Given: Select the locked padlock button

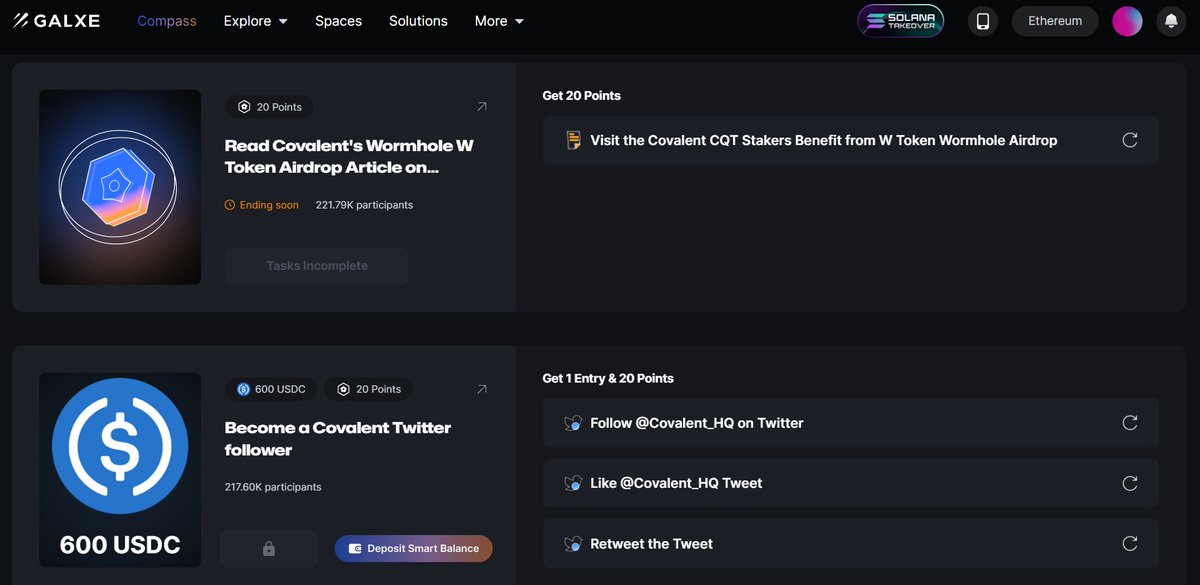Looking at the screenshot, I should 269,549.
